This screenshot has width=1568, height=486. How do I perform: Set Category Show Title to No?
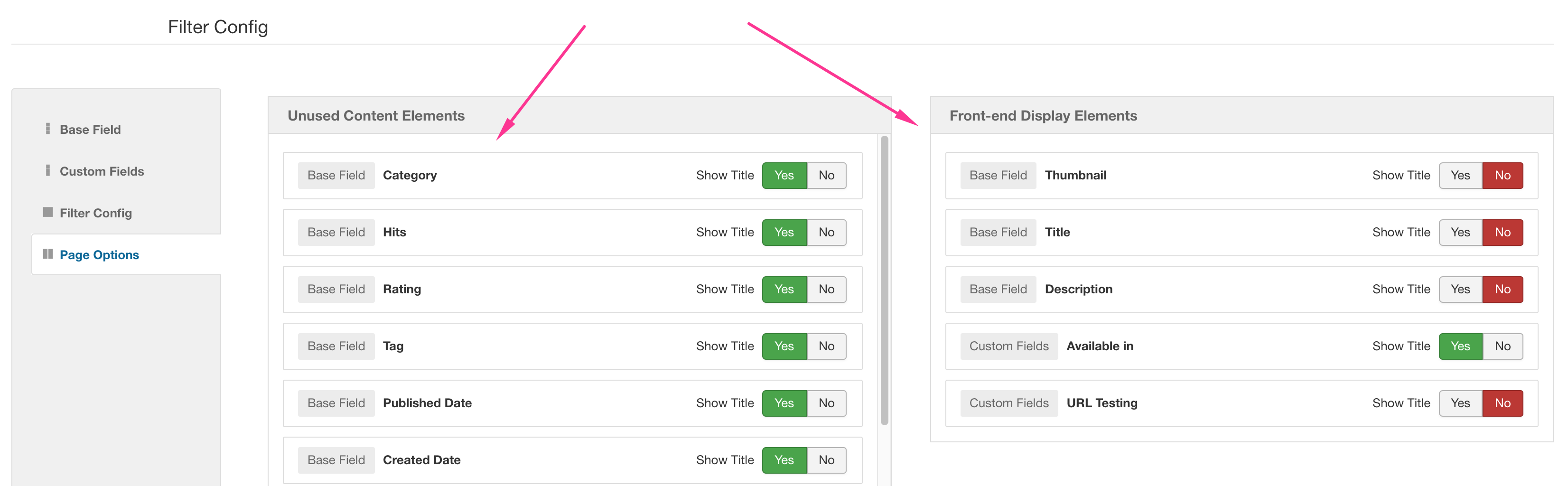pos(826,176)
